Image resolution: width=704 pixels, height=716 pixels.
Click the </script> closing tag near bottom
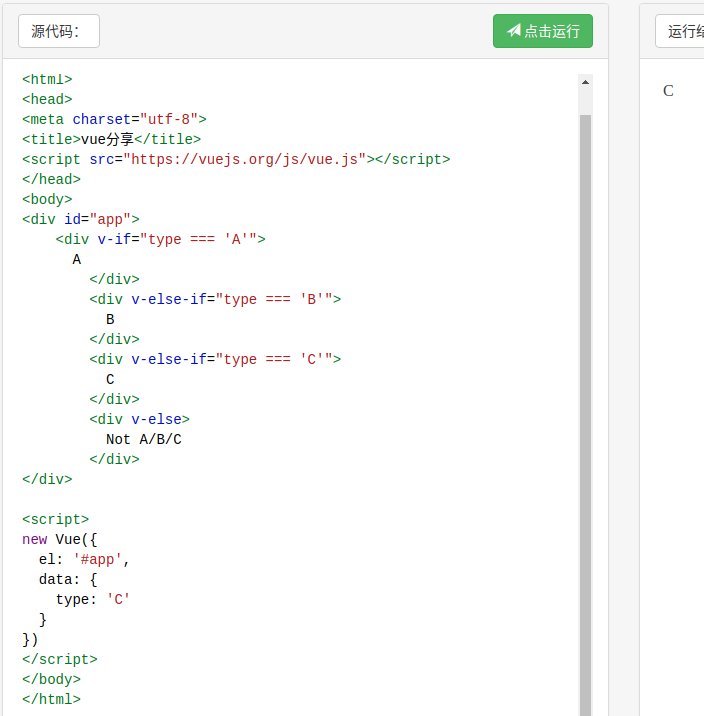click(x=60, y=659)
